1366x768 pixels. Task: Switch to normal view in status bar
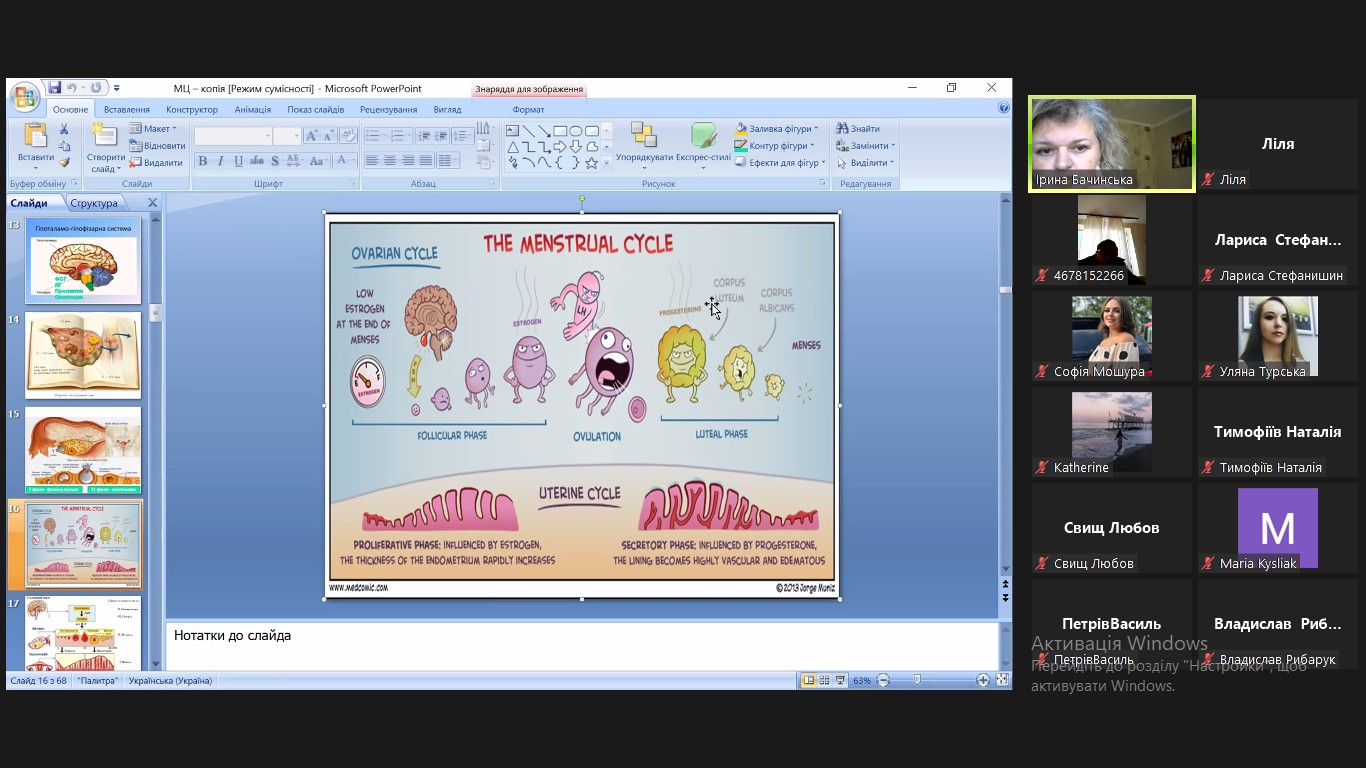tap(808, 681)
